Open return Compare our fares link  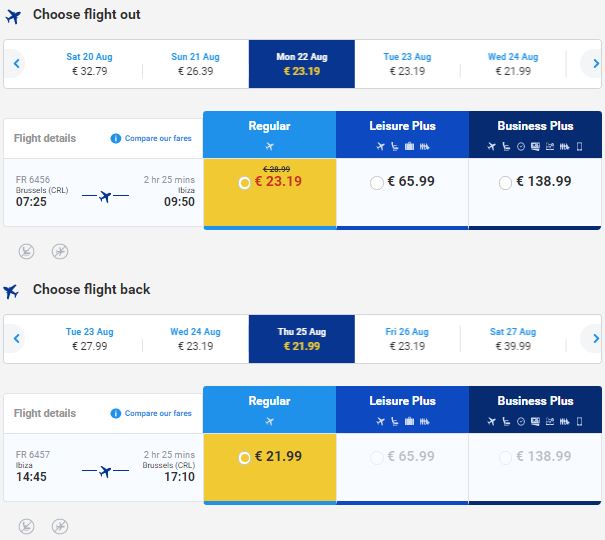coord(158,413)
